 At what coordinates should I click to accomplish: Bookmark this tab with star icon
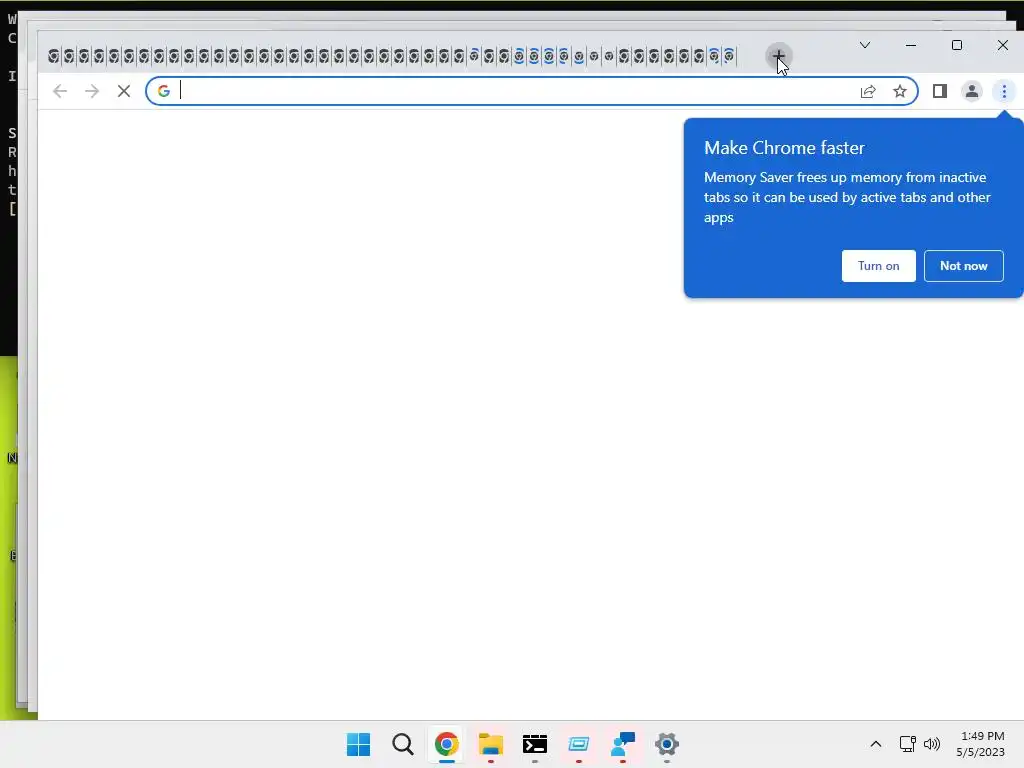tap(900, 91)
